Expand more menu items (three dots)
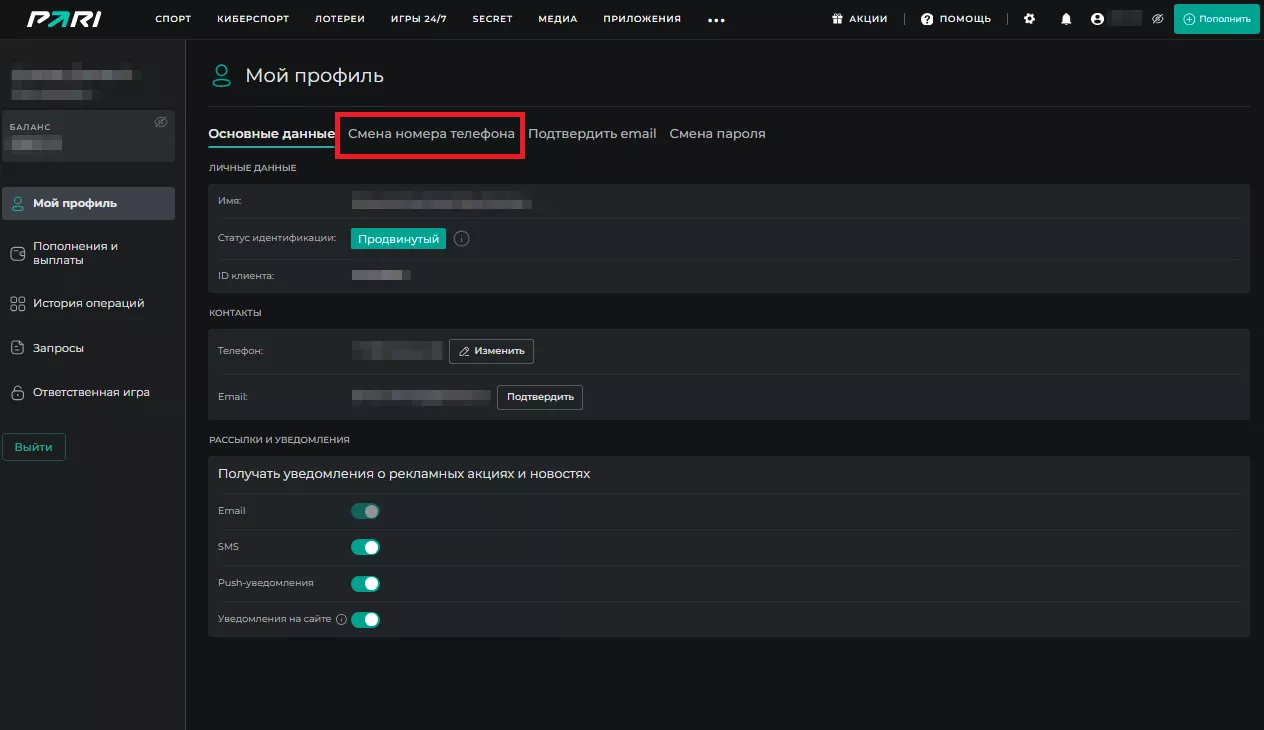1264x730 pixels. tap(716, 19)
